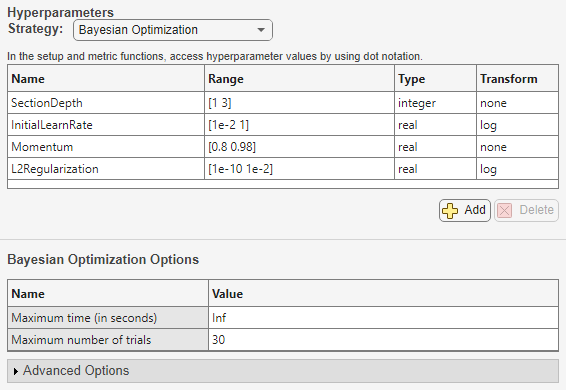Click the Type column header
This screenshot has height=390, width=566.
(x=435, y=78)
